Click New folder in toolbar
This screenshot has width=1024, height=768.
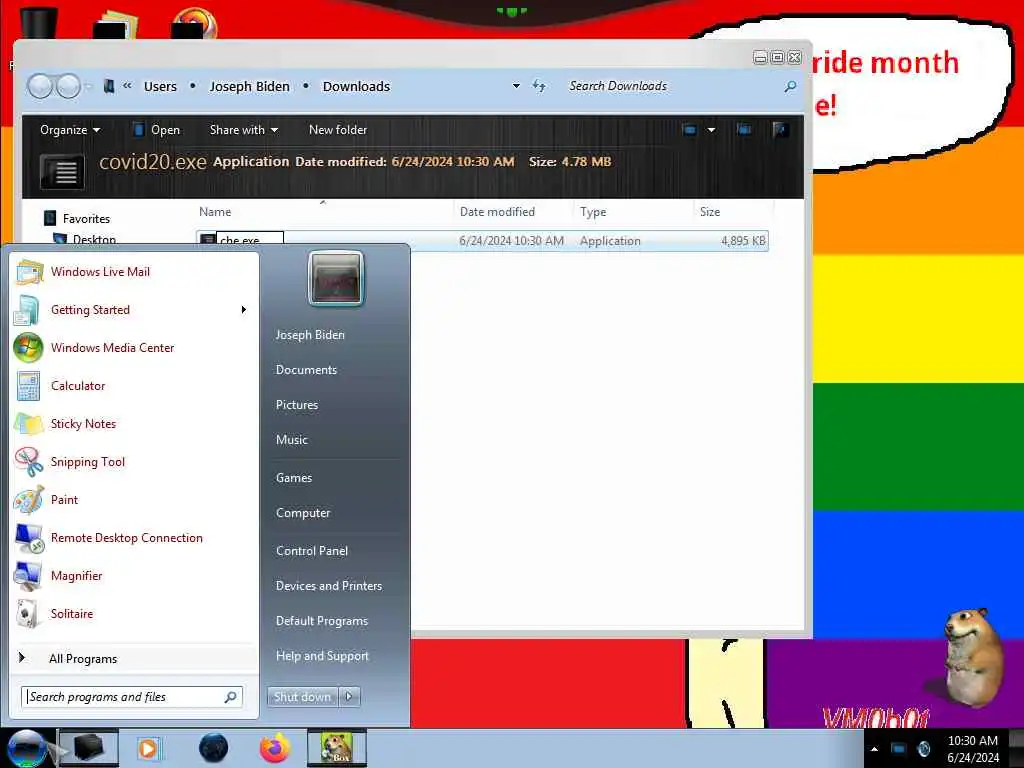tap(338, 130)
